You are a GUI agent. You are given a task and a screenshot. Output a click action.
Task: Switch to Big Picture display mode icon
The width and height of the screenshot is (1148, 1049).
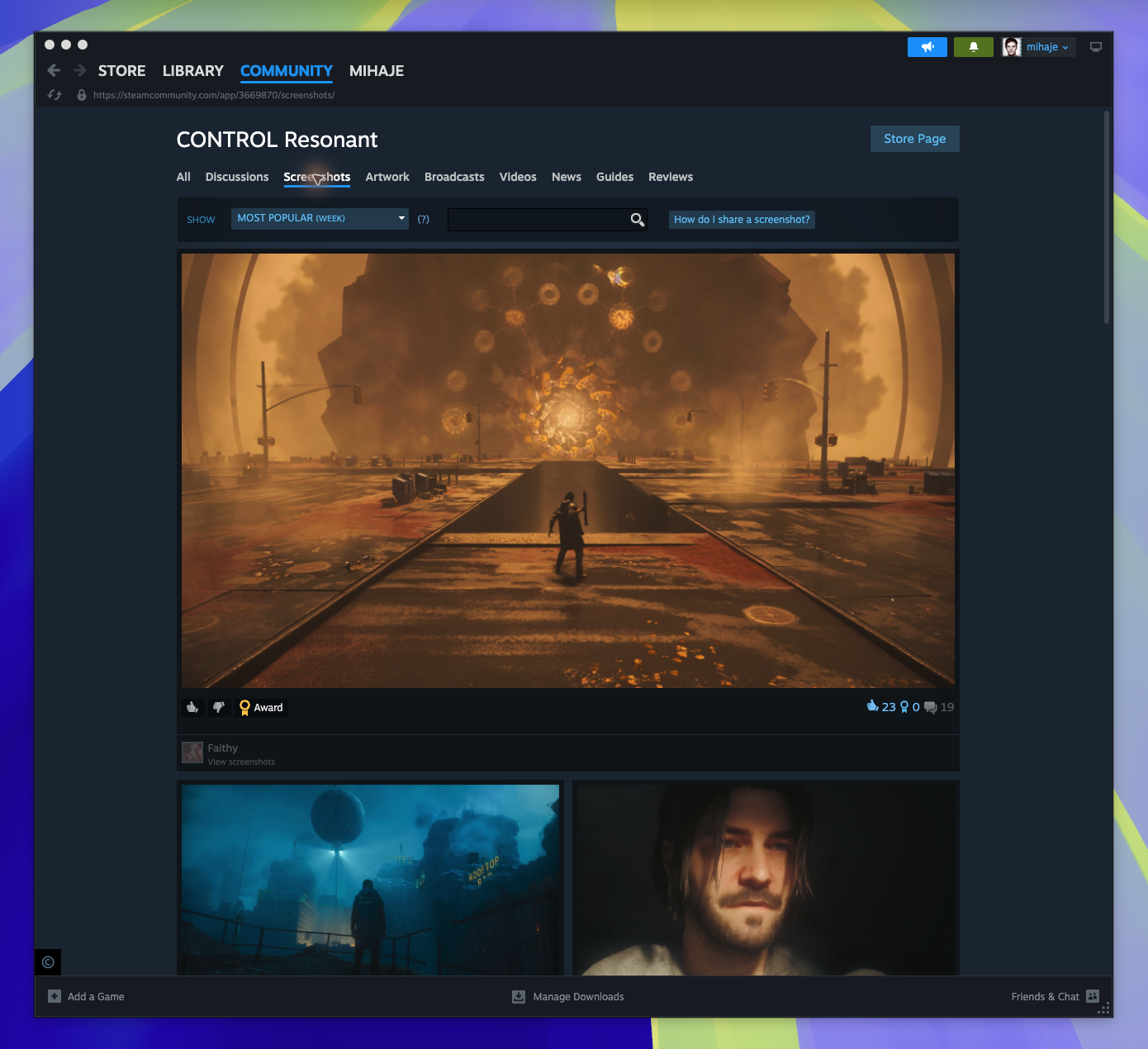coord(1096,47)
